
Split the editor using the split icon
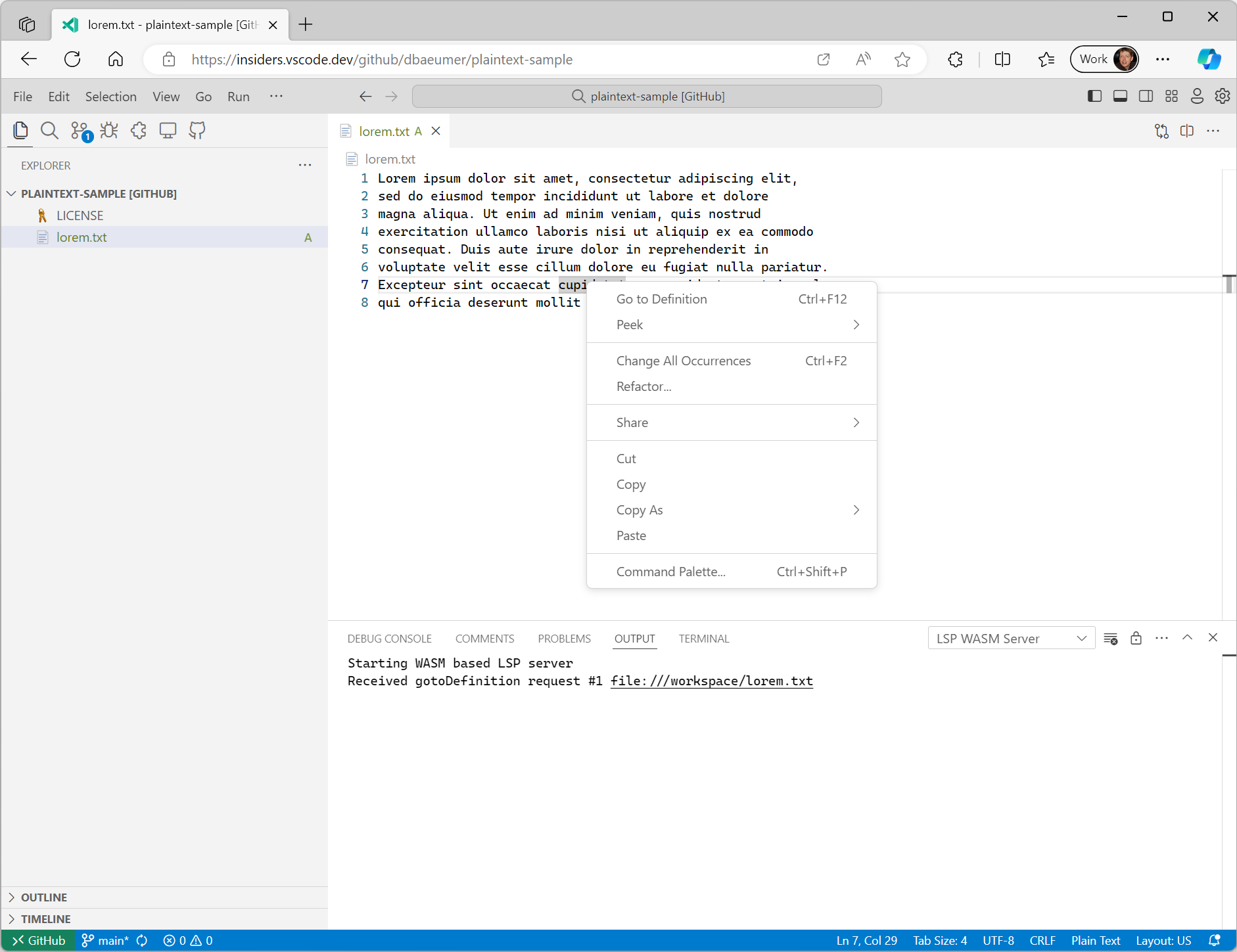click(x=1188, y=131)
